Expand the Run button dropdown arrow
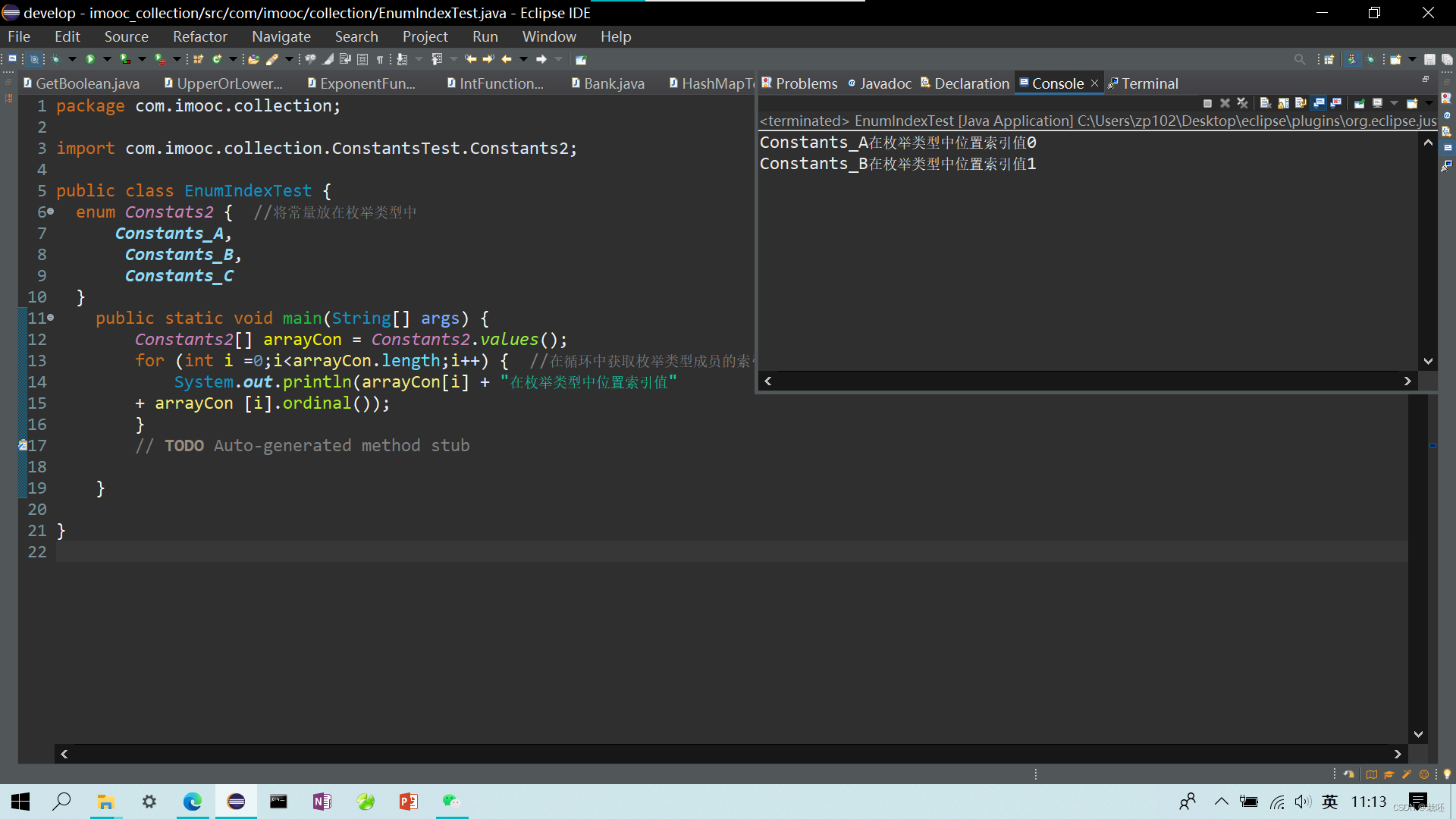 (x=107, y=59)
